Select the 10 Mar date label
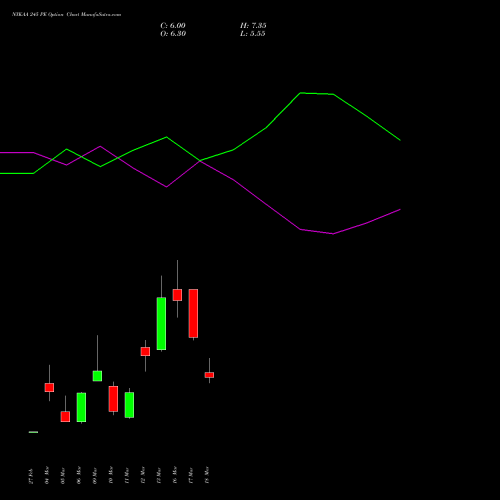This screenshot has height=500, width=500. (x=111, y=475)
